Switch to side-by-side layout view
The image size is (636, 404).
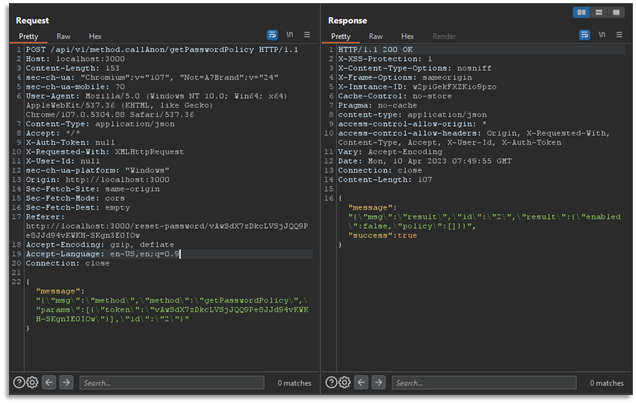[x=582, y=12]
